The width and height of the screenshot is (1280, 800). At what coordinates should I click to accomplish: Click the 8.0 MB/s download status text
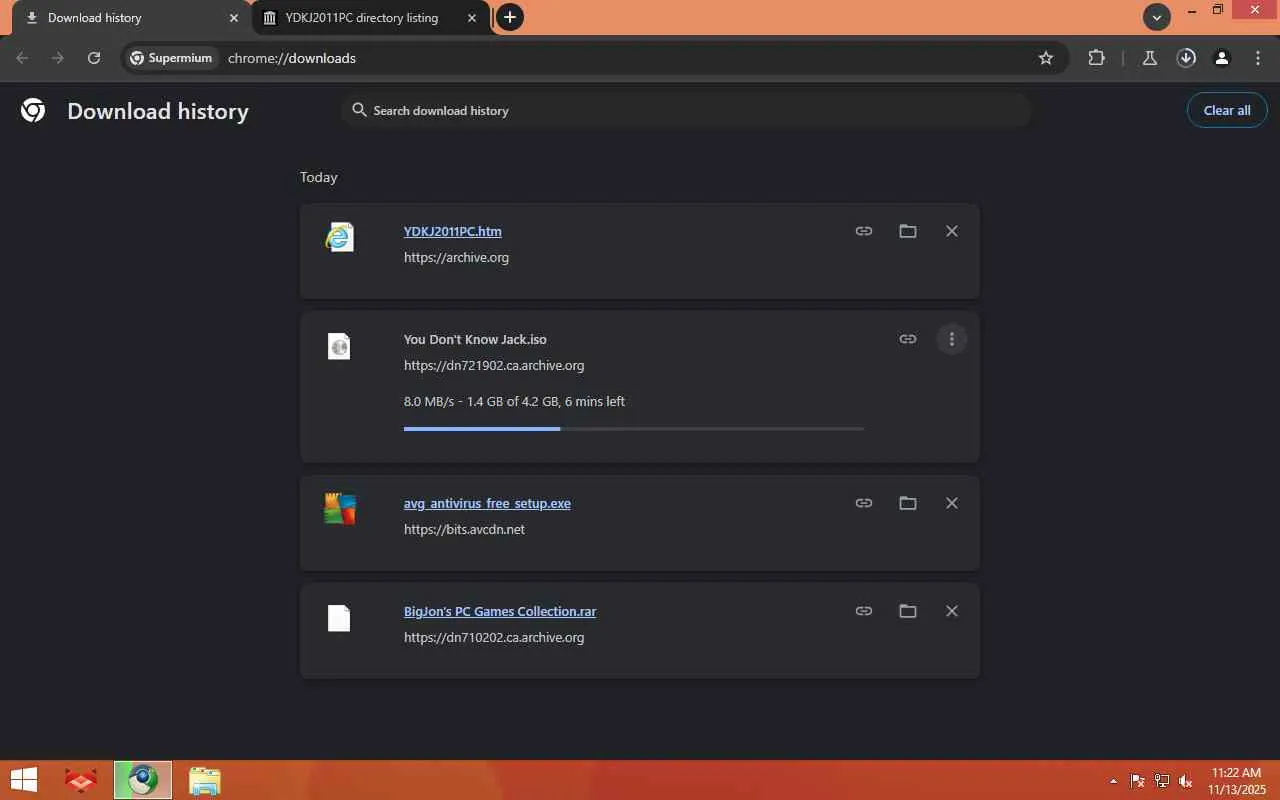[x=514, y=401]
